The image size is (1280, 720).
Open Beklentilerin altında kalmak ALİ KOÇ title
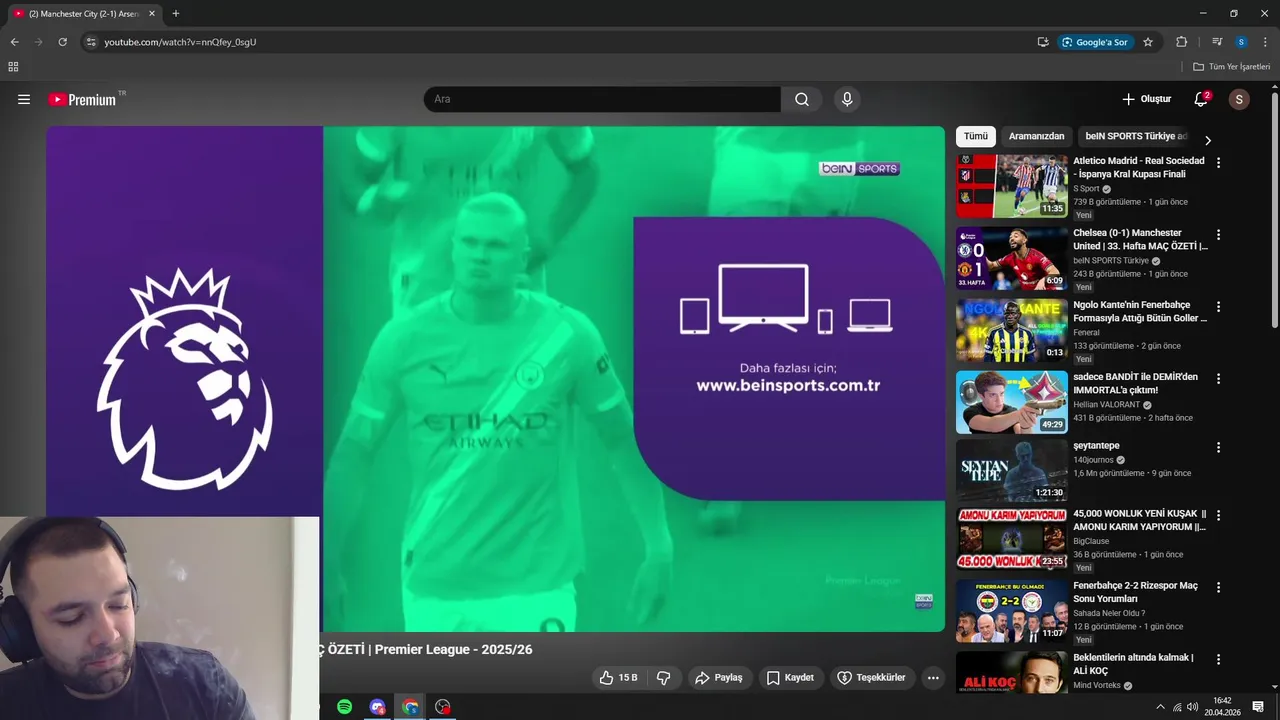1133,664
